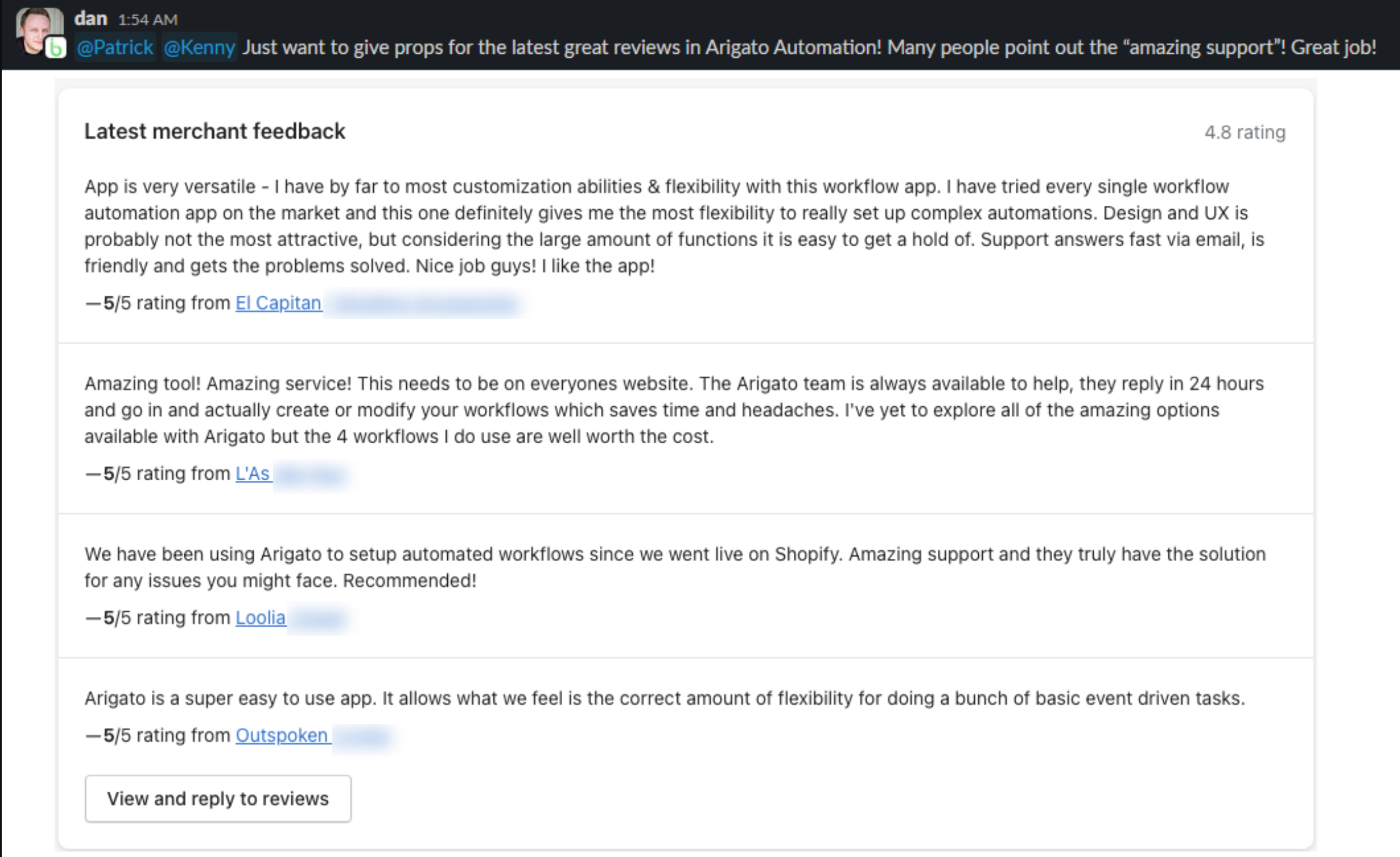Screen dimensions: 1400x857
Task: Click the Amazing tool review paragraph
Action: [674, 410]
